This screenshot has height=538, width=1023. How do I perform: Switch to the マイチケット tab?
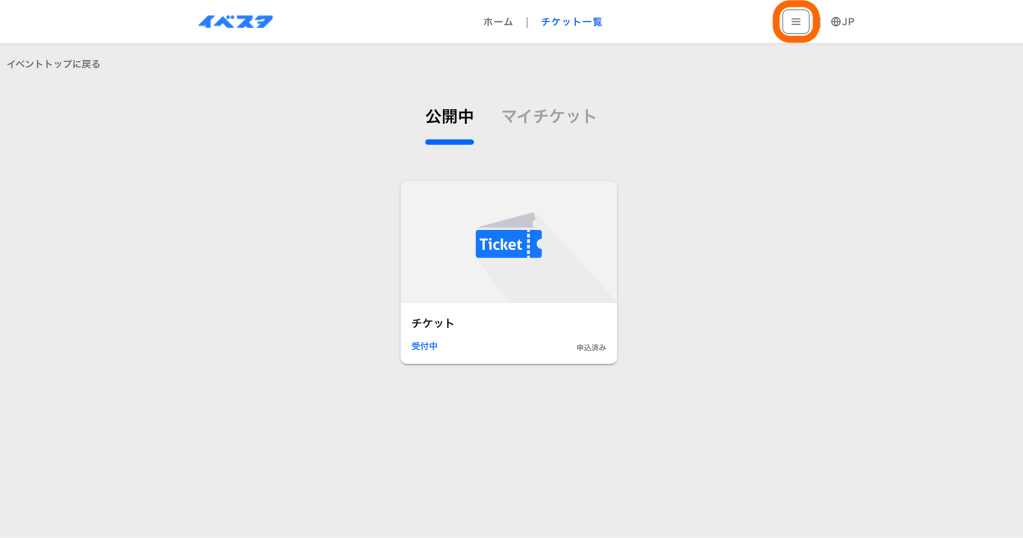click(x=548, y=116)
